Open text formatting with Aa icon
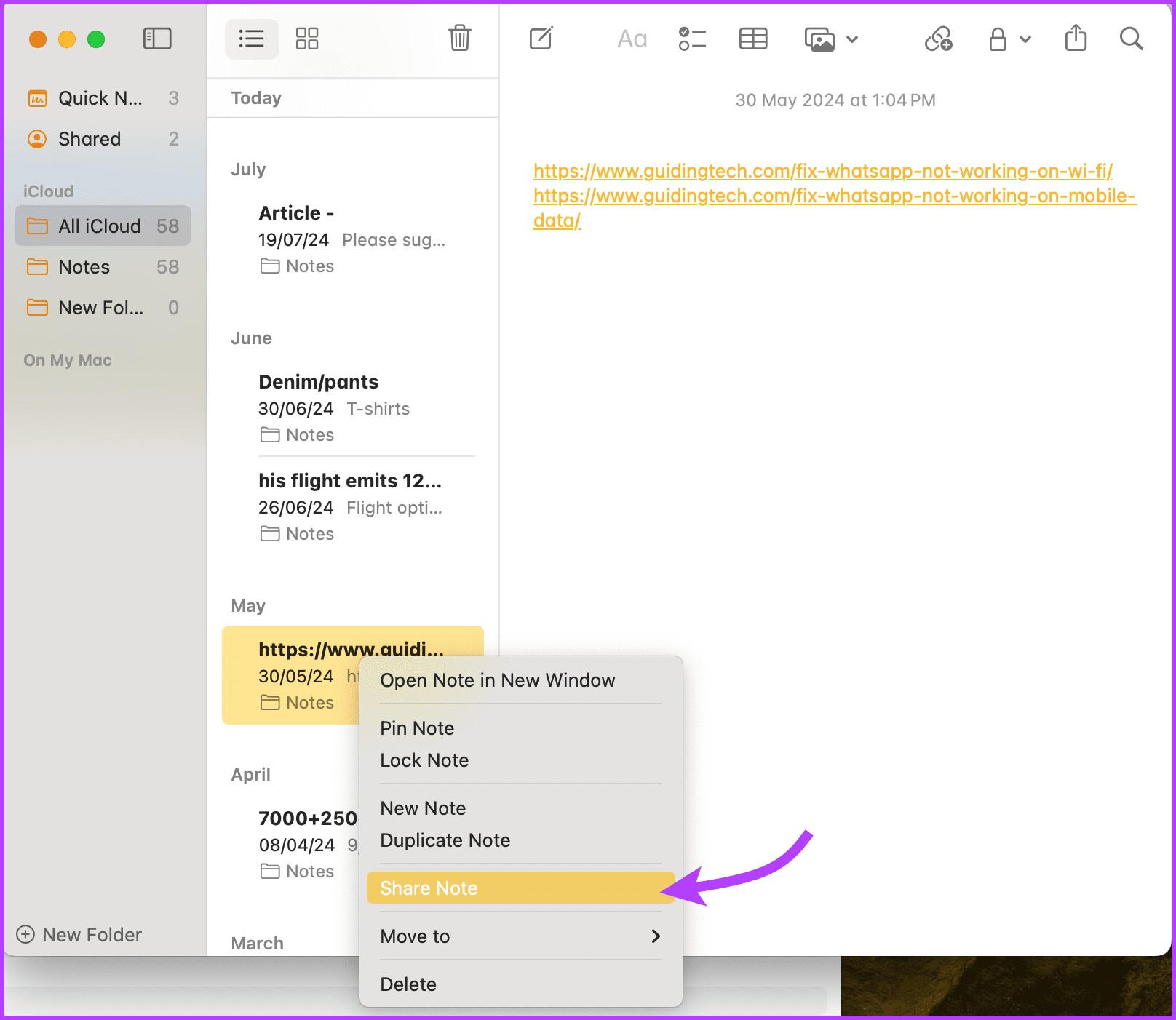The image size is (1176, 1020). click(632, 39)
